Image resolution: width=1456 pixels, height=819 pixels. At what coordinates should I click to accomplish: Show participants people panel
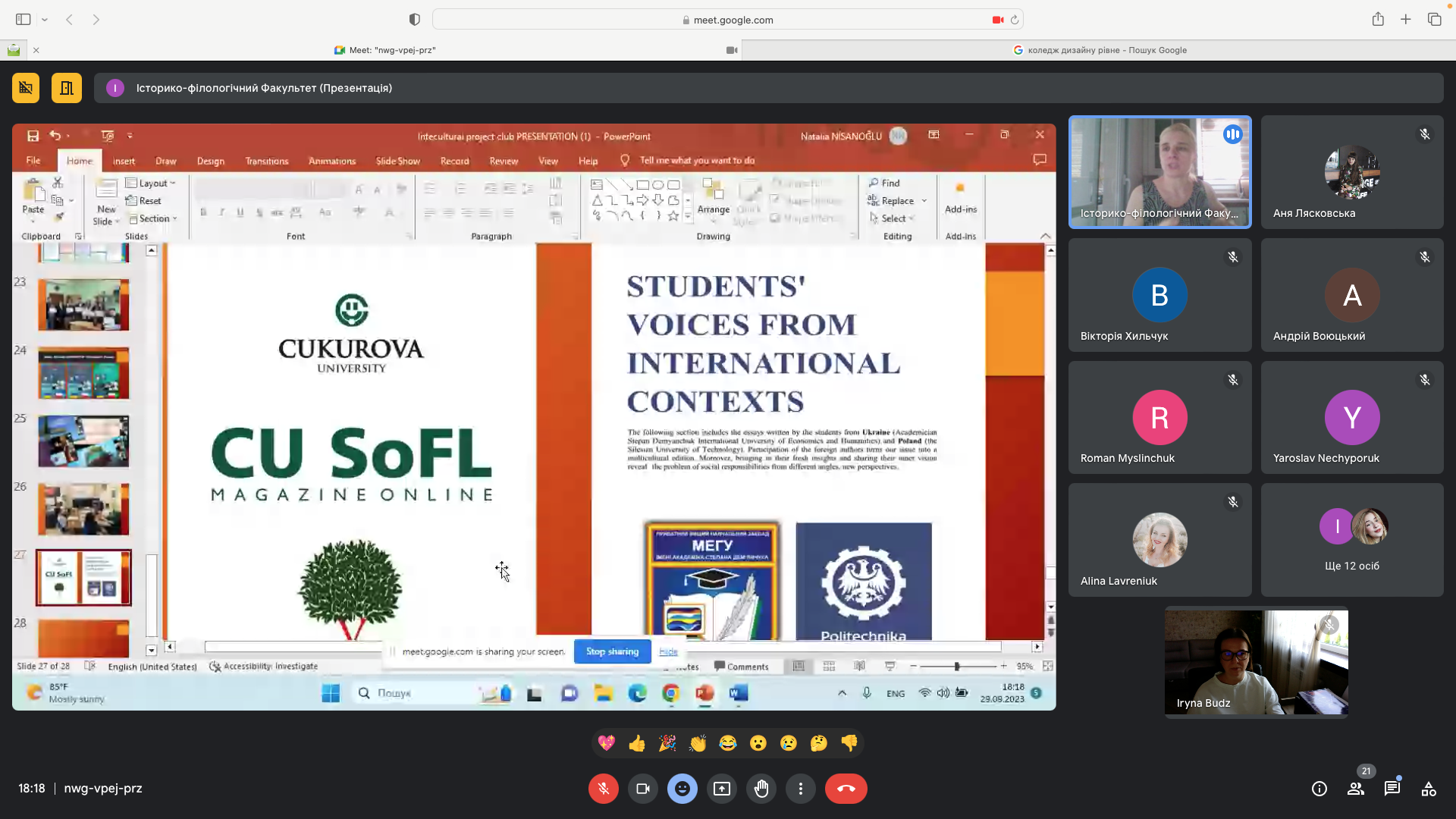click(1356, 789)
